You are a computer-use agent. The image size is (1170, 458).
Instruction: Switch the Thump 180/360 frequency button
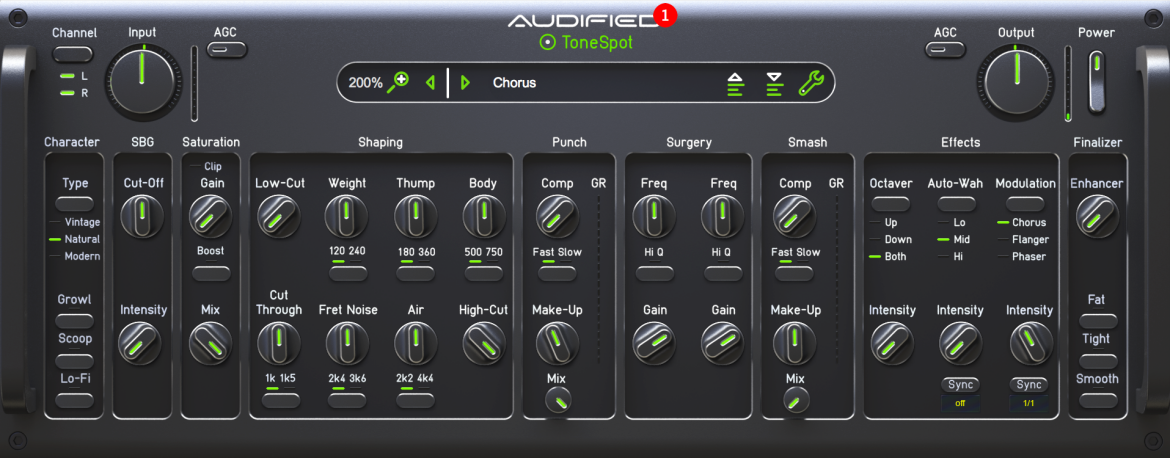pyautogui.click(x=416, y=273)
